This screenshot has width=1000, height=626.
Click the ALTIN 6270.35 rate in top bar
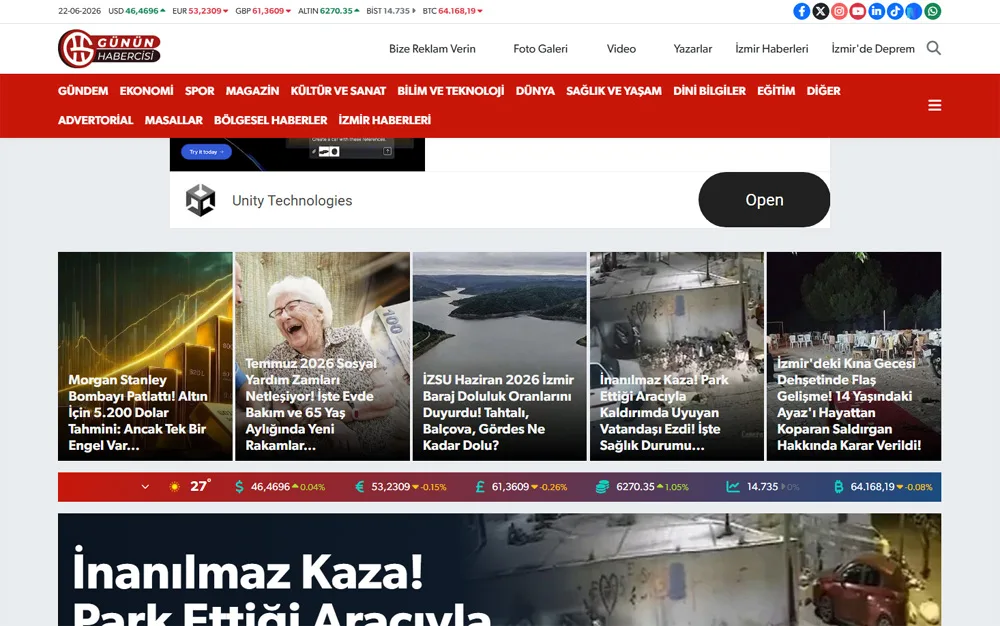(329, 11)
